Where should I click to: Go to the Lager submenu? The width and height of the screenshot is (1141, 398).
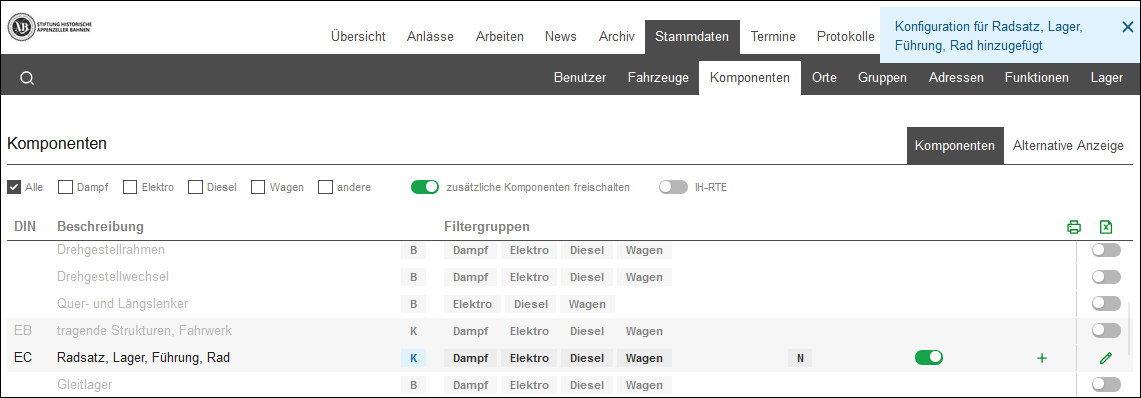(1106, 78)
